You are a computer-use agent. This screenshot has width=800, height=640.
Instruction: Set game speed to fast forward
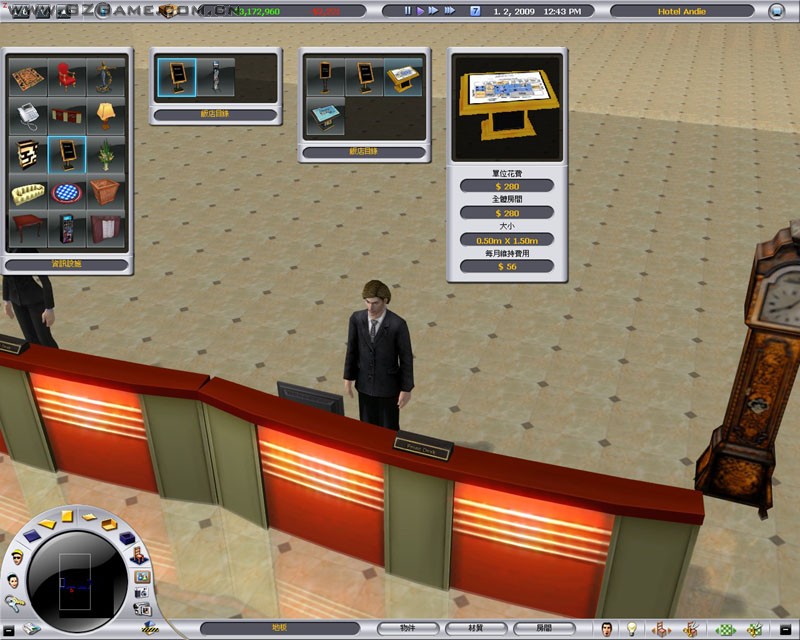434,11
